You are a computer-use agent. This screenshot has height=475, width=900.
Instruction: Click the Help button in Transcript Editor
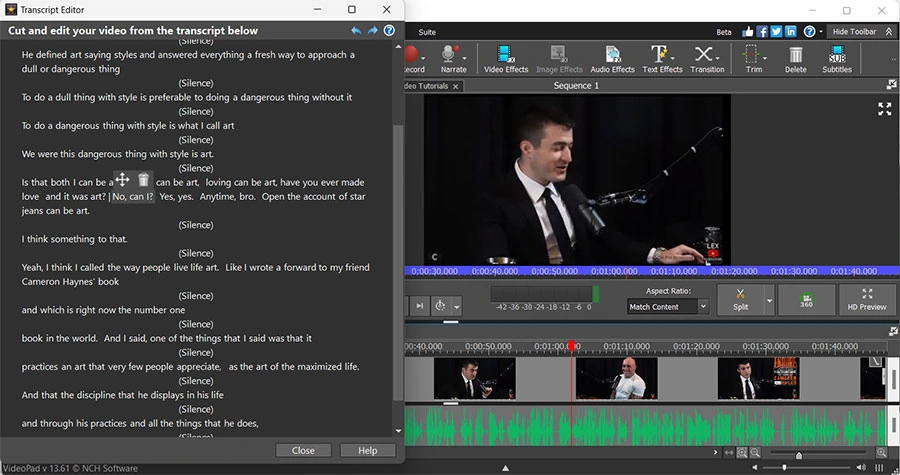367,450
